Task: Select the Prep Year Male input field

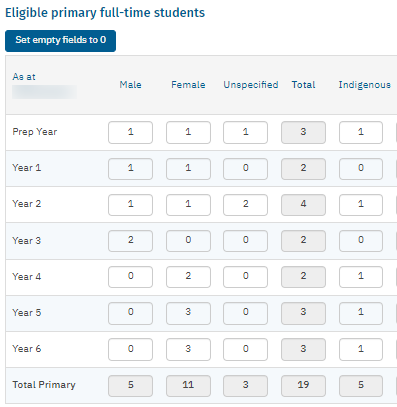Action: (x=130, y=132)
